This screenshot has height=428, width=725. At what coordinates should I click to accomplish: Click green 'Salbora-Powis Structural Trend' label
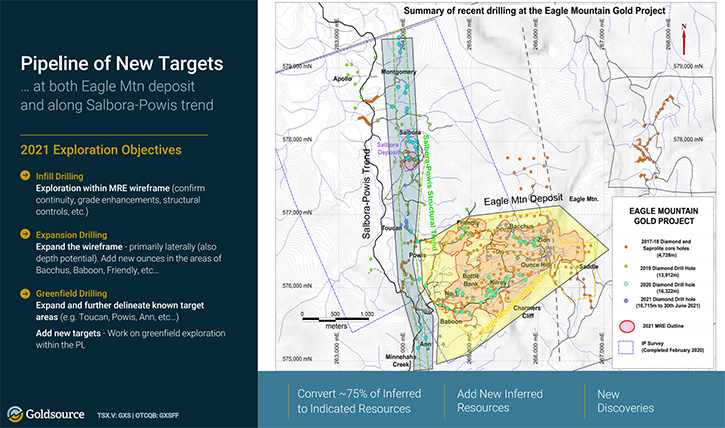point(430,193)
